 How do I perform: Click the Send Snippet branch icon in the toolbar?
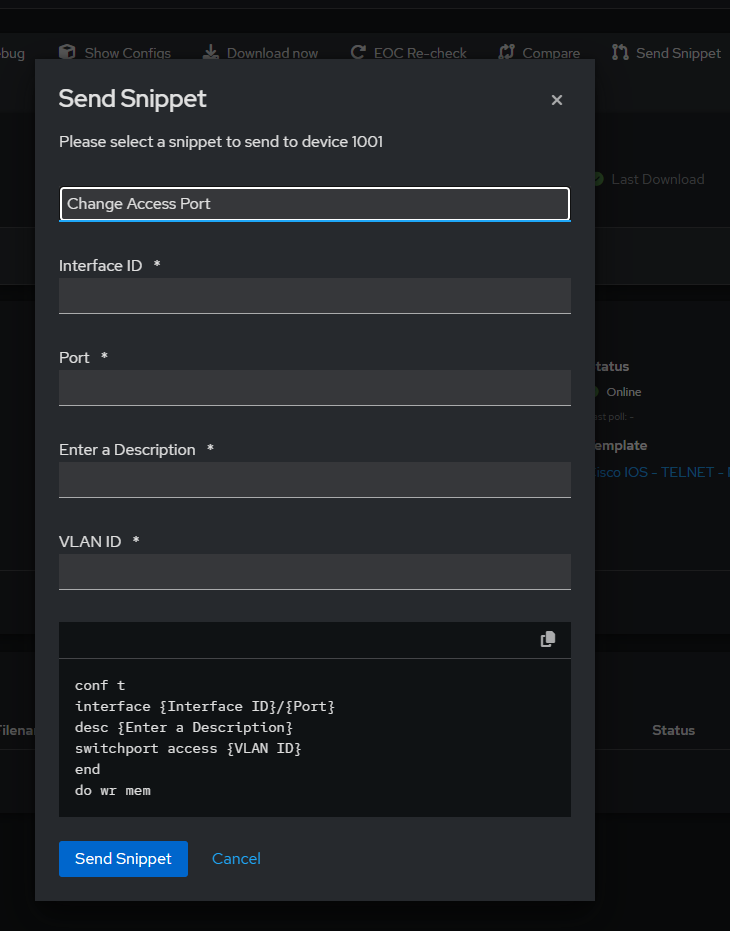click(620, 52)
